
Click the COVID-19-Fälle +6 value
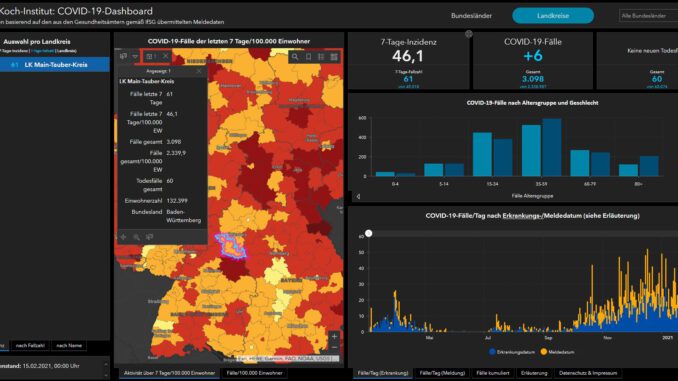pos(532,56)
